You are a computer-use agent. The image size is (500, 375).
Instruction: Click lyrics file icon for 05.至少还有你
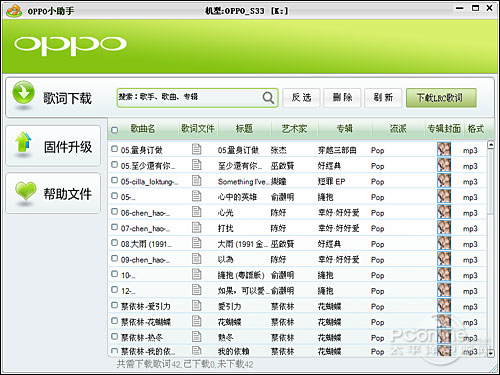(197, 165)
